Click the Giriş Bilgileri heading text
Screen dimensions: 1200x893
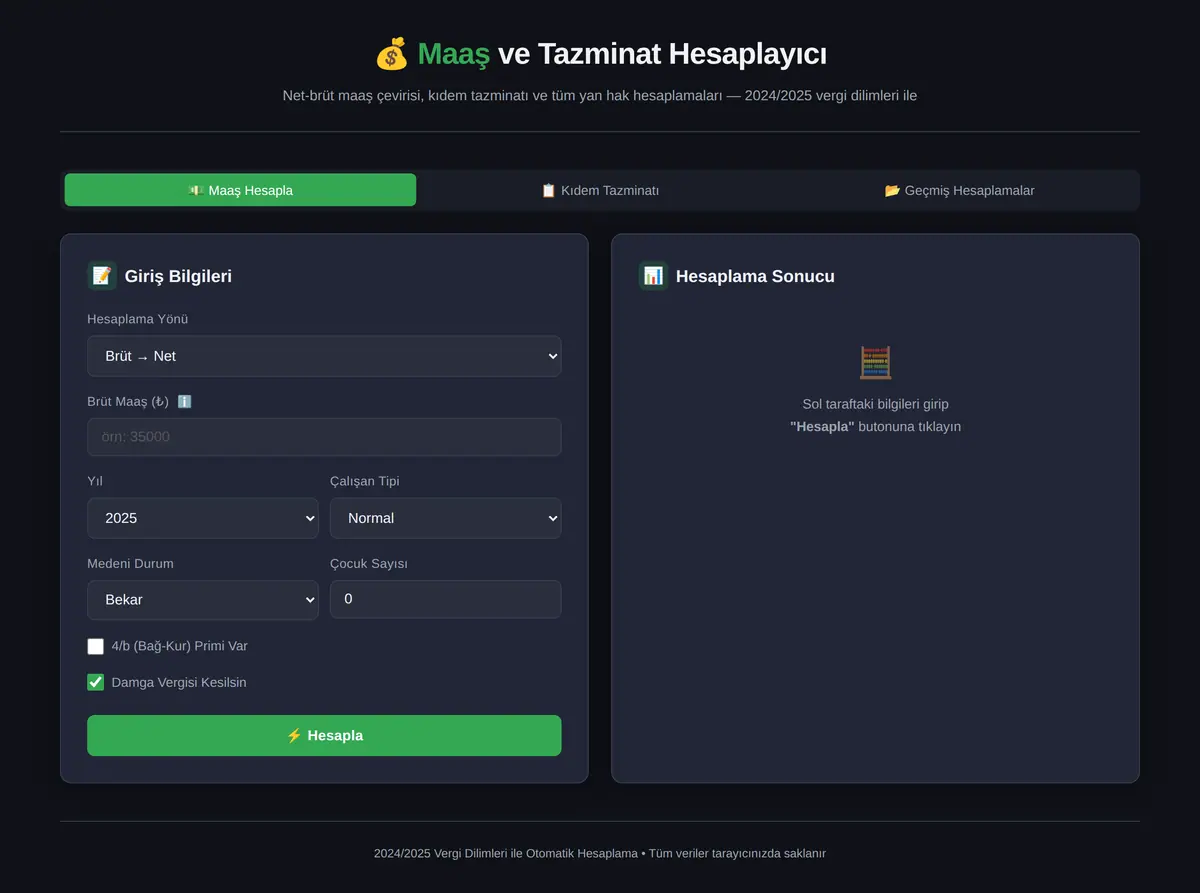coord(178,276)
